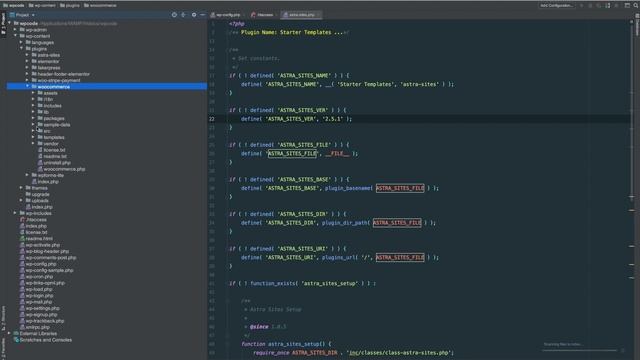This screenshot has height=360, width=640.
Task: Select the packages folder
Action: [54, 118]
